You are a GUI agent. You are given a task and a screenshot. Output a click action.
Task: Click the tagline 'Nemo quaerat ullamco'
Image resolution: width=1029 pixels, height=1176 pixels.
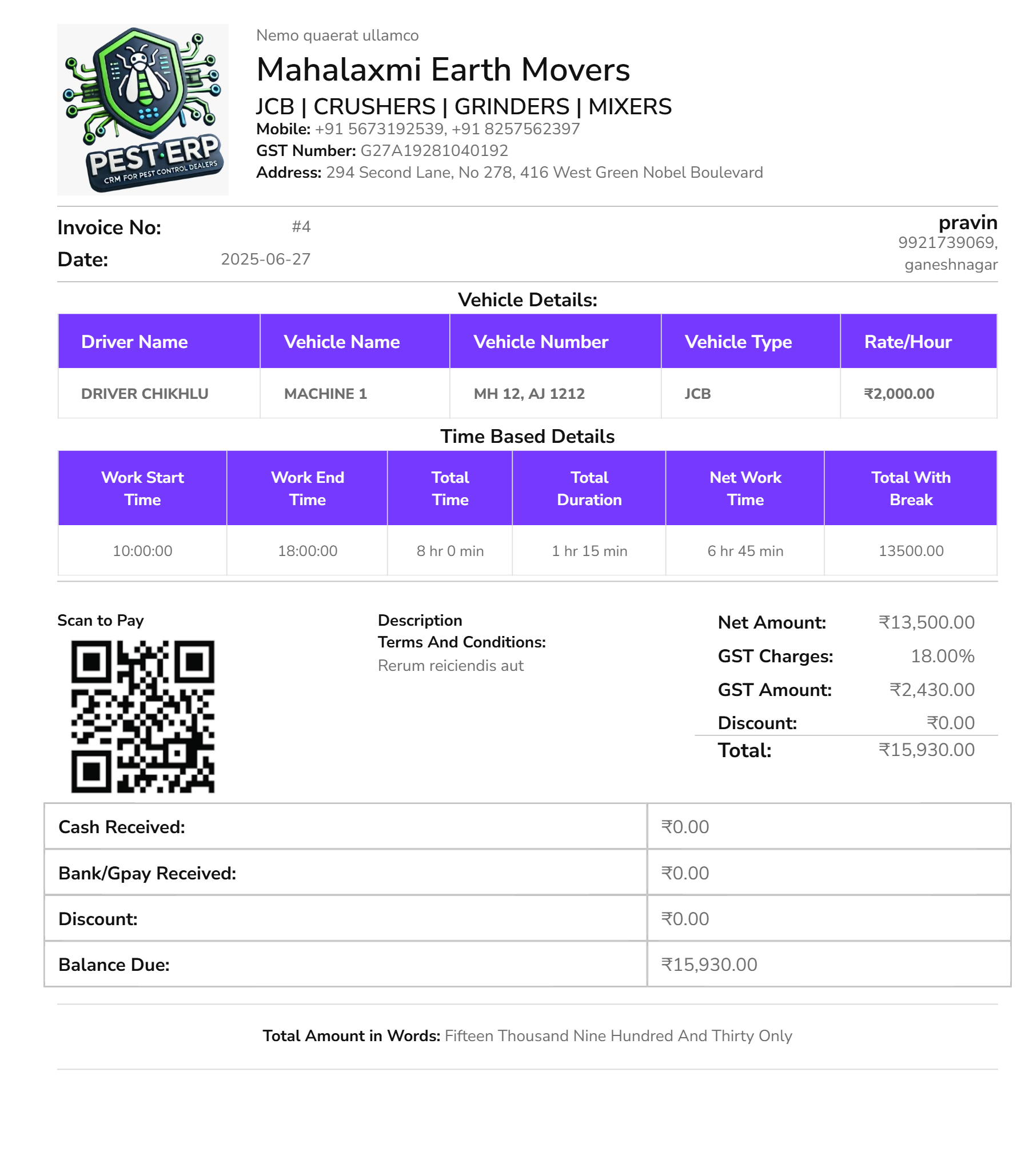coord(337,35)
